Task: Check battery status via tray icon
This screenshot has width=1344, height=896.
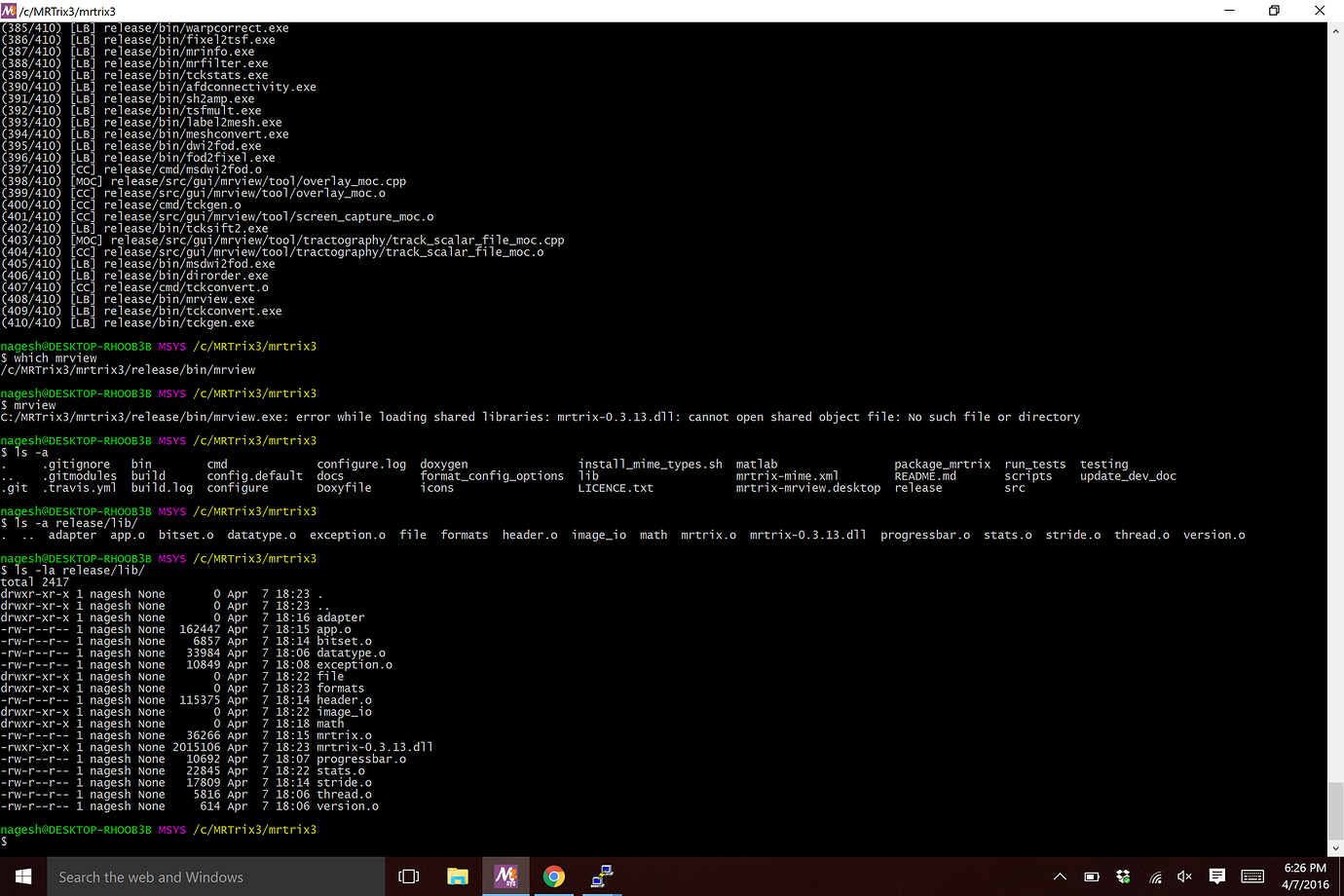Action: click(x=1093, y=876)
